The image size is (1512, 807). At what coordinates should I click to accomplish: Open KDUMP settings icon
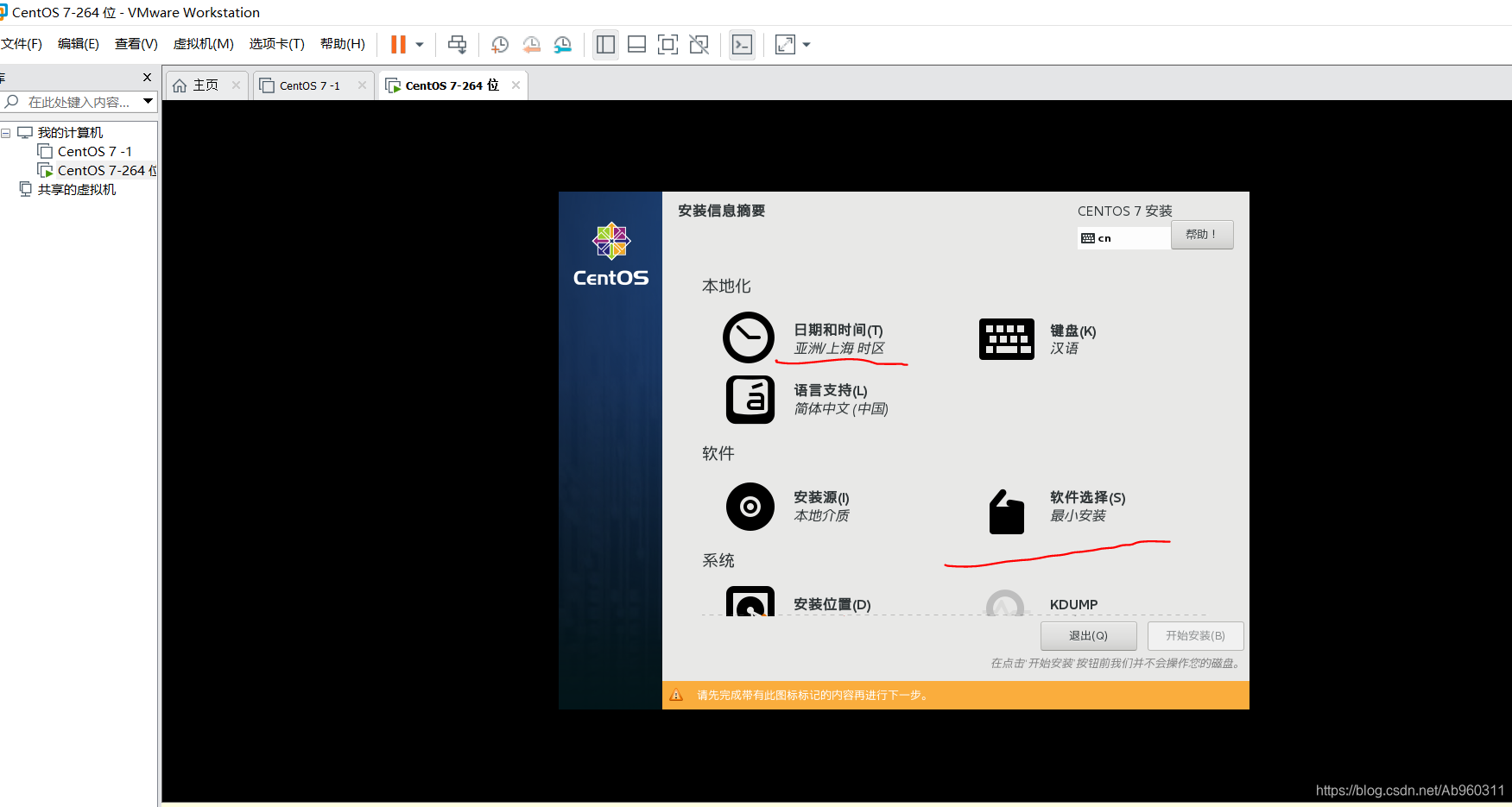[1005, 602]
